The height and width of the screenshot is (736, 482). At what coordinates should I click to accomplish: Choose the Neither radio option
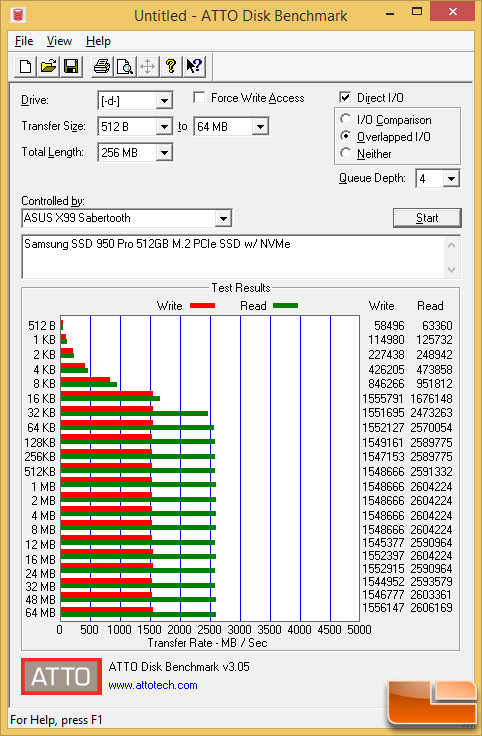pyautogui.click(x=346, y=153)
